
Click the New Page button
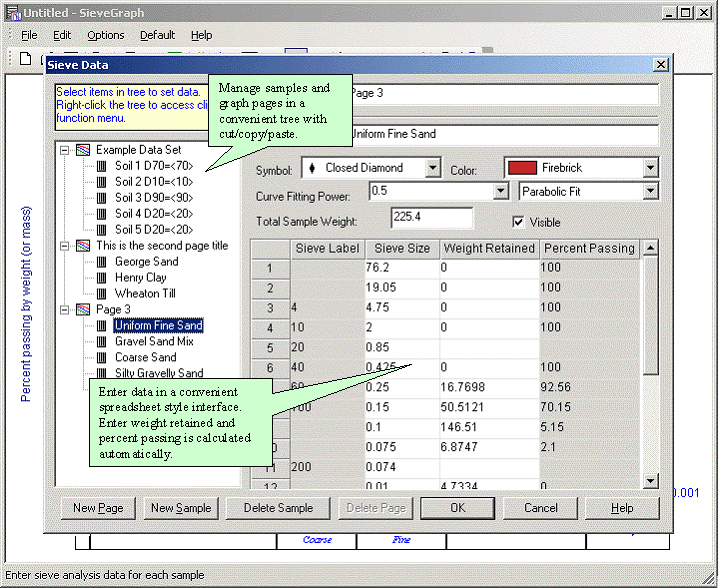(x=98, y=508)
